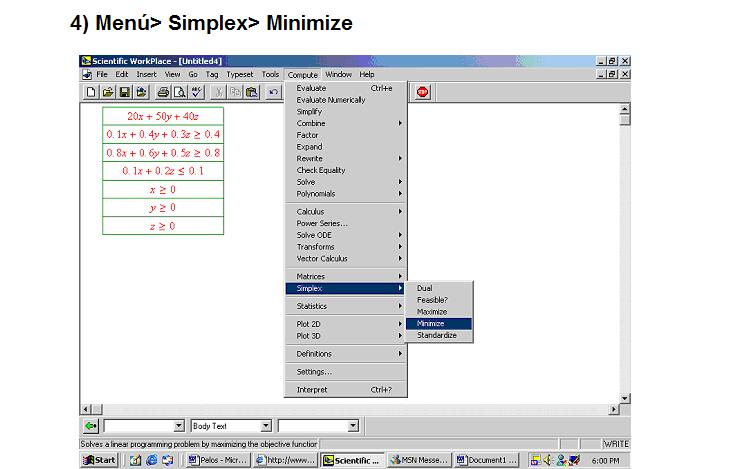Switch to the MSN Messenger taskbar button

[420, 460]
